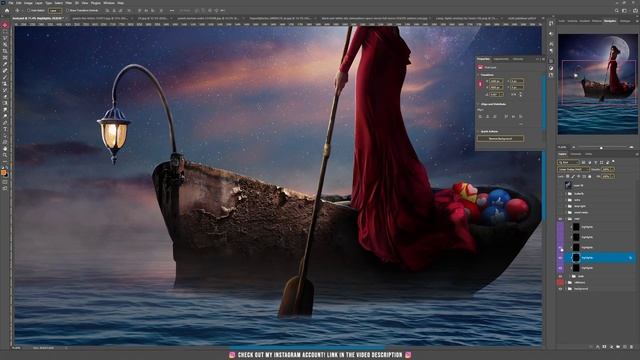The image size is (640, 360).
Task: Click the delete layer trash icon
Action: click(x=631, y=347)
